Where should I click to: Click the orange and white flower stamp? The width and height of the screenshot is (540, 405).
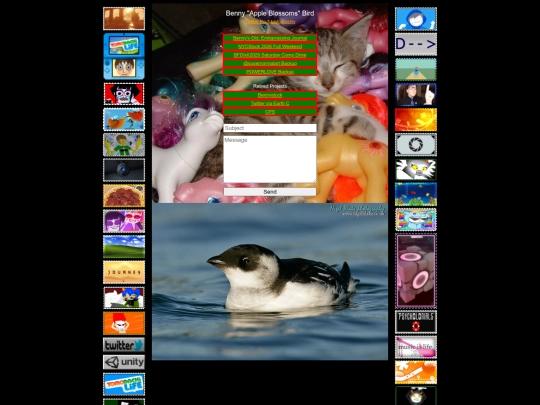pos(416,373)
